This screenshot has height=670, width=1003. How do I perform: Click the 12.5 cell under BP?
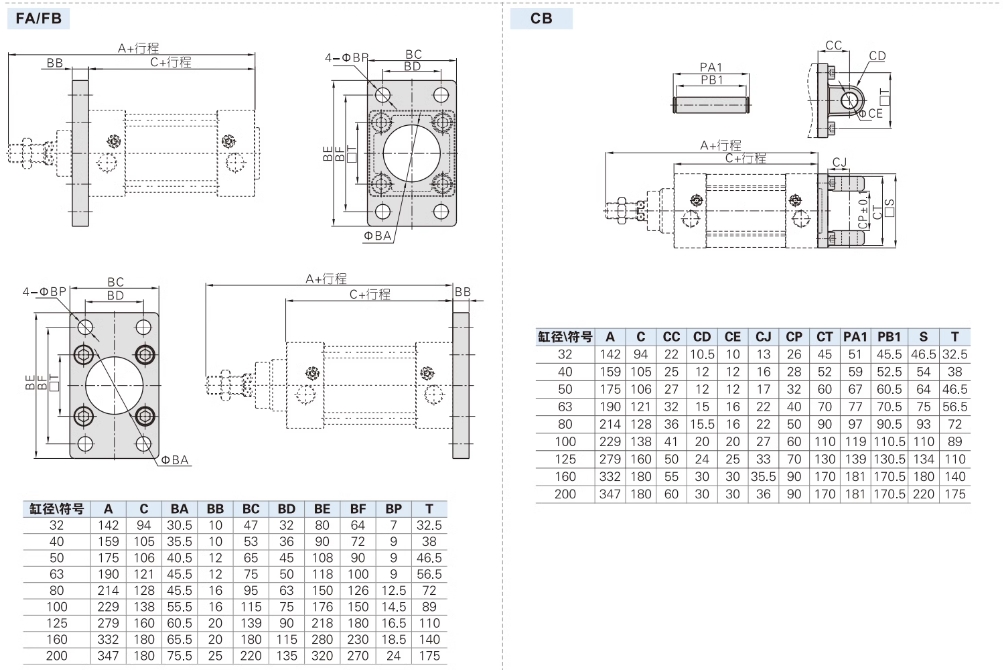393,591
